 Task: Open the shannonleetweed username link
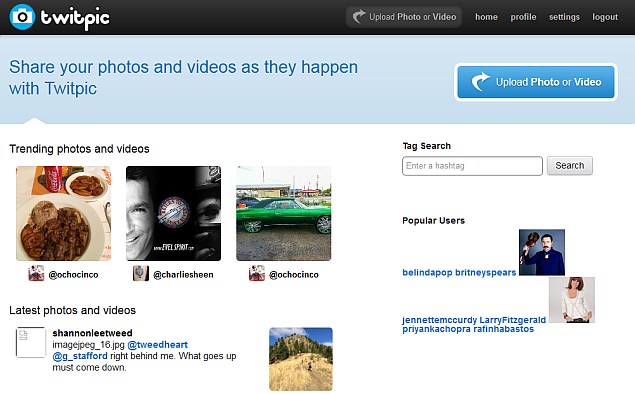click(92, 333)
